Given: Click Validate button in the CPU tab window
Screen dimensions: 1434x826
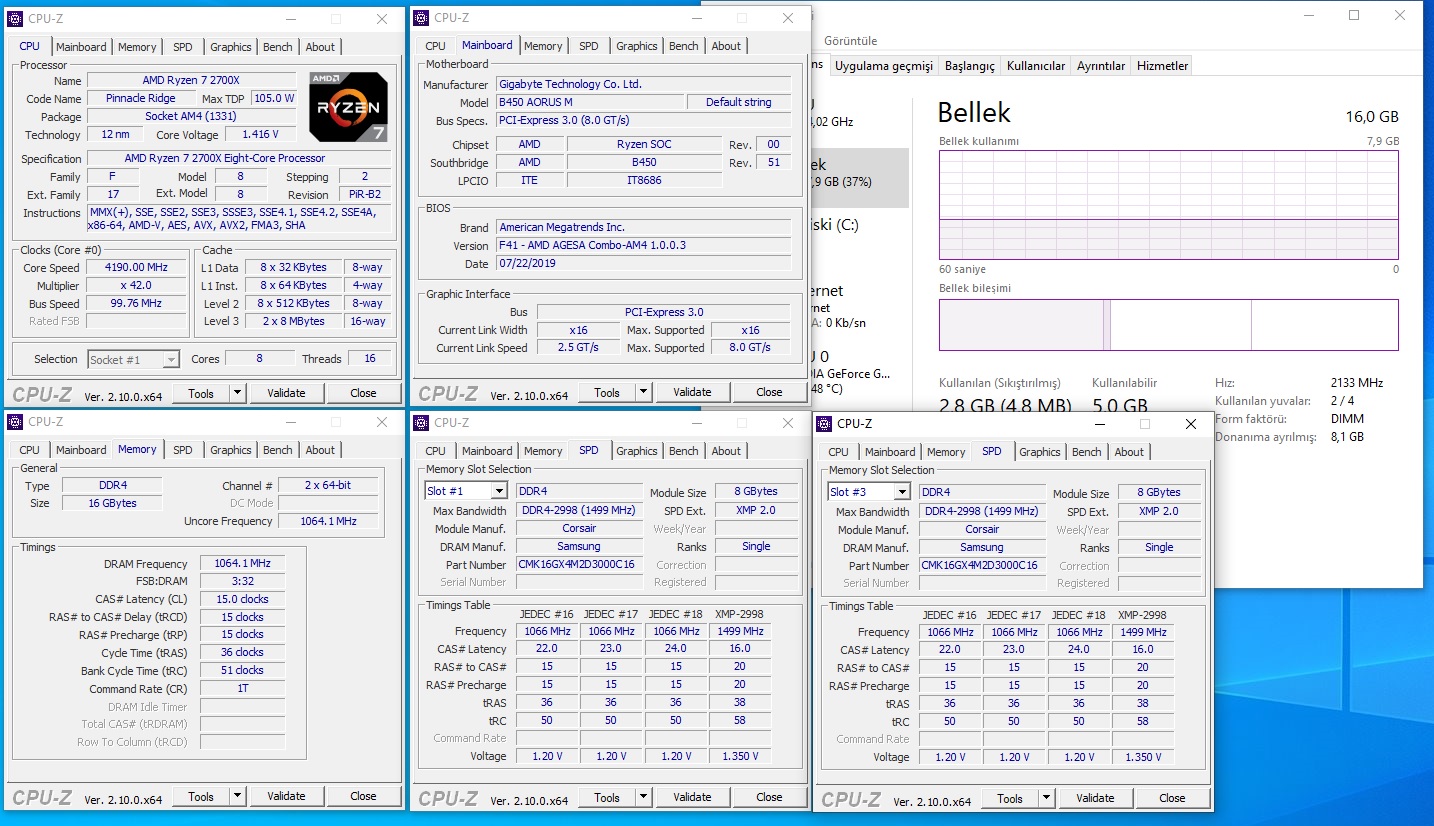Looking at the screenshot, I should click(x=286, y=393).
